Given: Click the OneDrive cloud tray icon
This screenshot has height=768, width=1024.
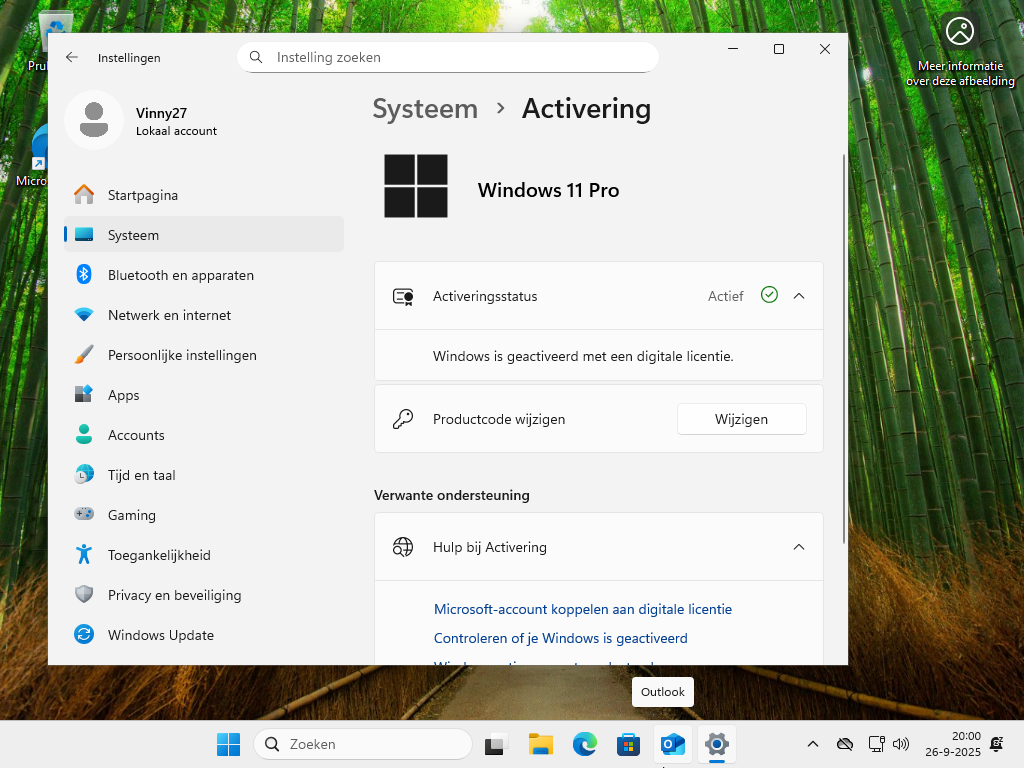Looking at the screenshot, I should pyautogui.click(x=845, y=744).
